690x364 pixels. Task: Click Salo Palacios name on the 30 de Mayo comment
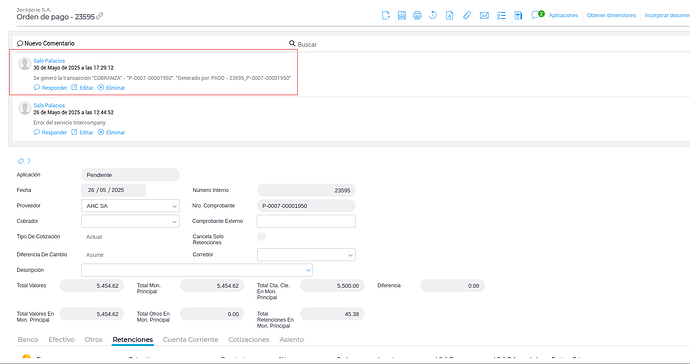pyautogui.click(x=49, y=61)
